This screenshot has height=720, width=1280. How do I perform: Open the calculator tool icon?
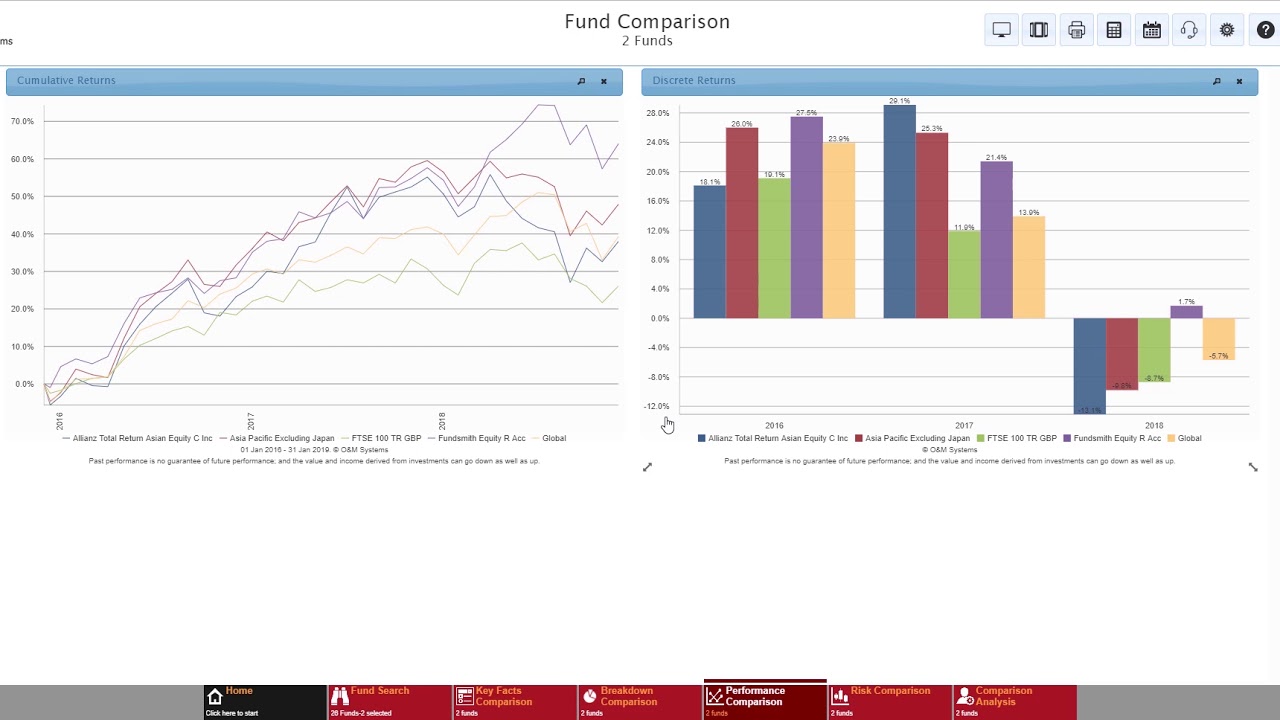pyautogui.click(x=1114, y=30)
